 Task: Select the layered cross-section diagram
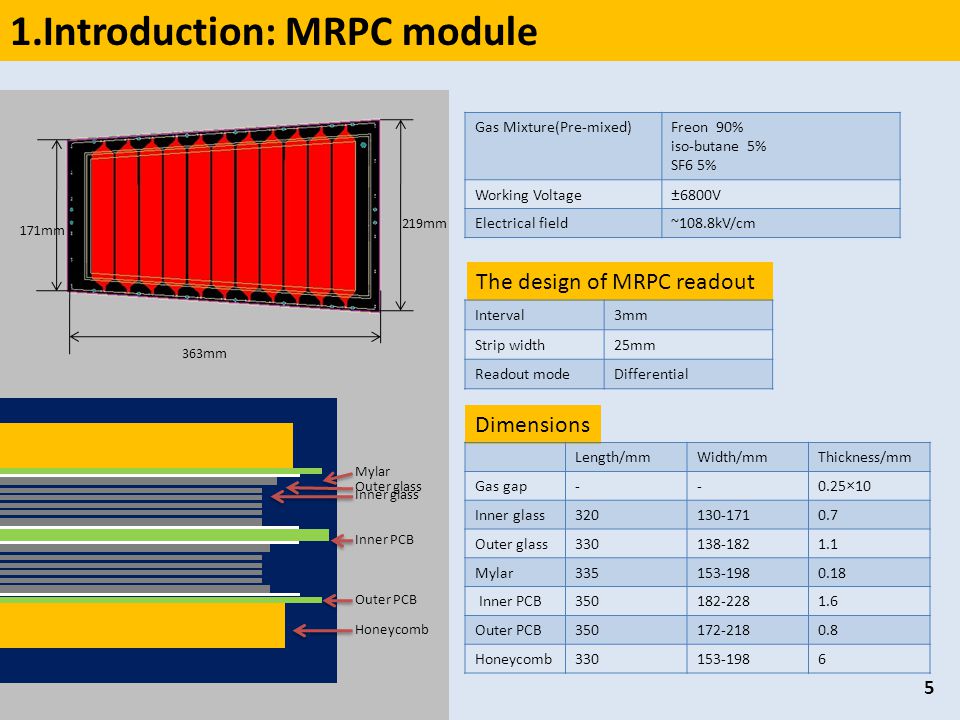168,541
